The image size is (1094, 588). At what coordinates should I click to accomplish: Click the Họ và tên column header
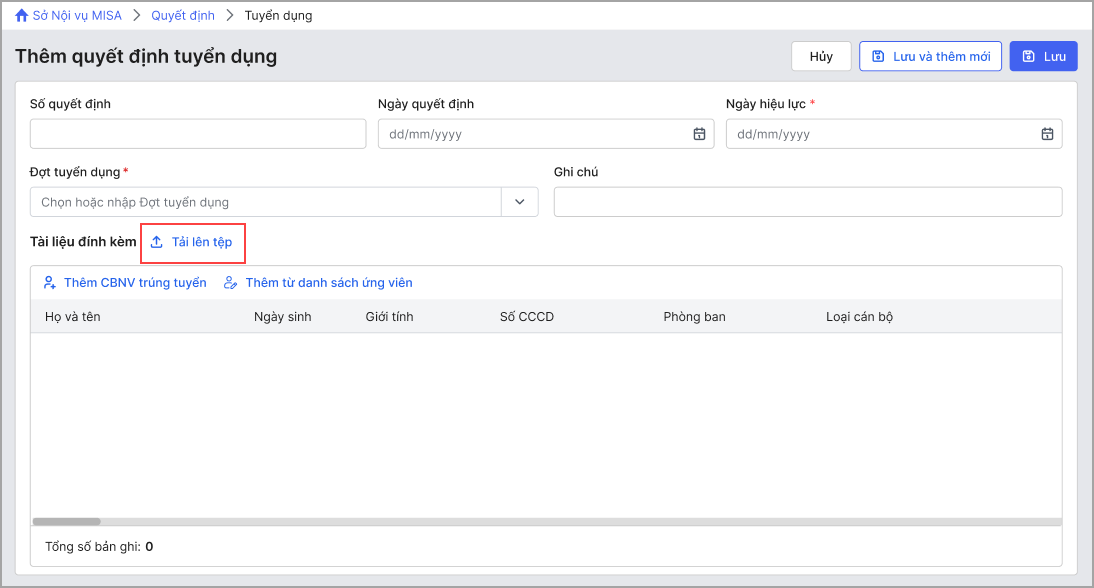pos(73,317)
